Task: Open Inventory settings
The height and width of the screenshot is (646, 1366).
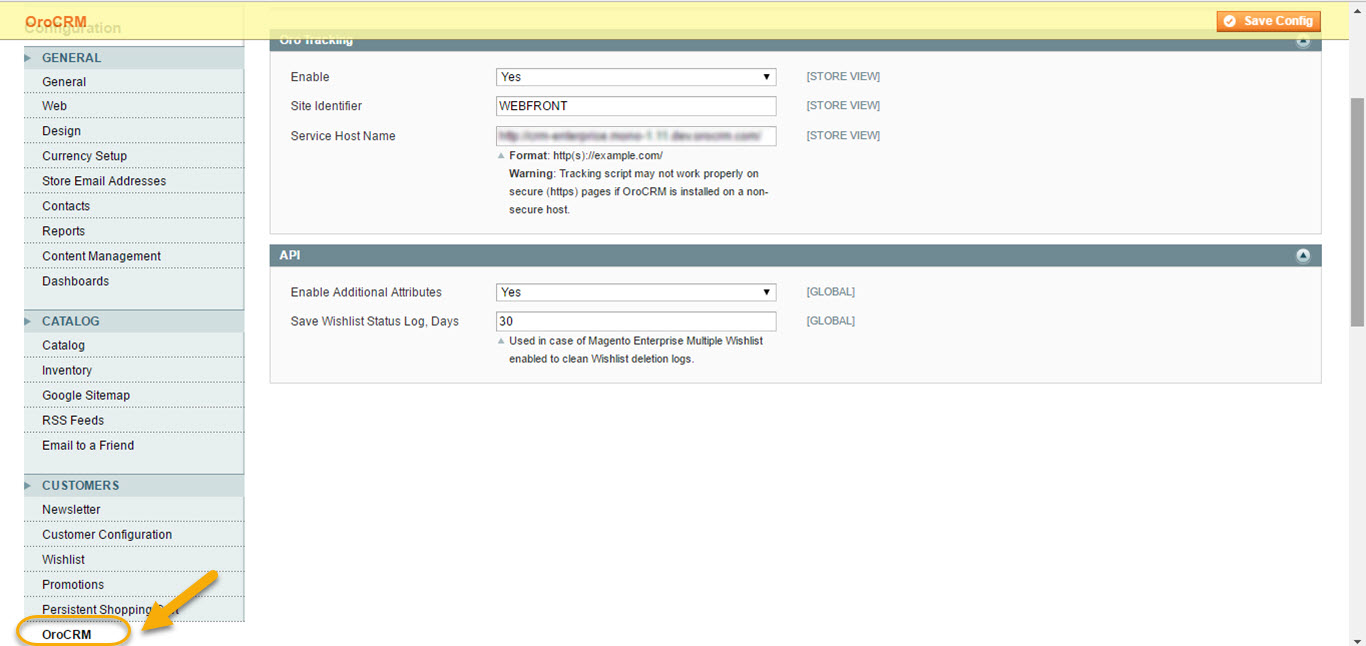Action: [134, 370]
